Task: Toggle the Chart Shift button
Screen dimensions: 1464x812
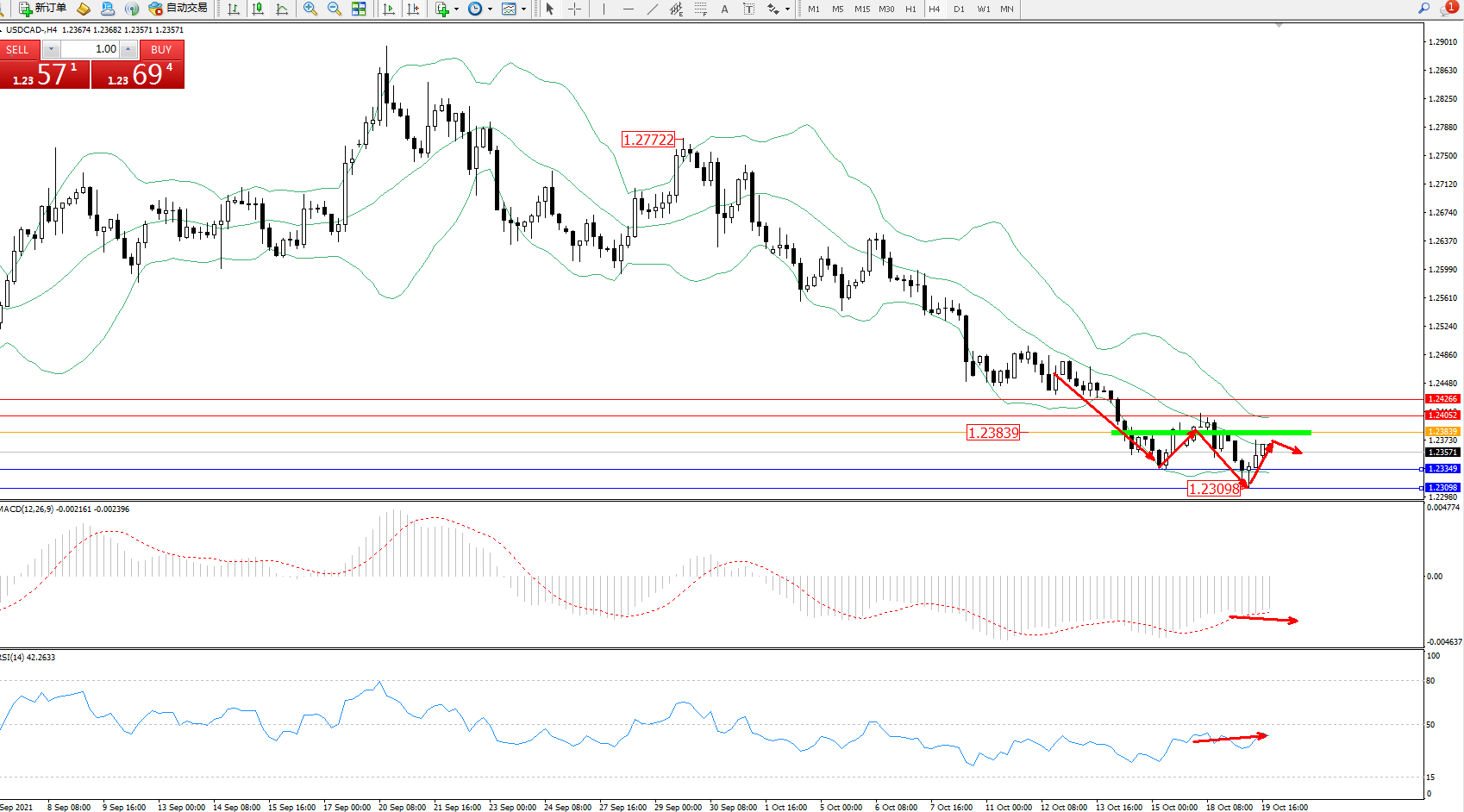Action: click(413, 9)
